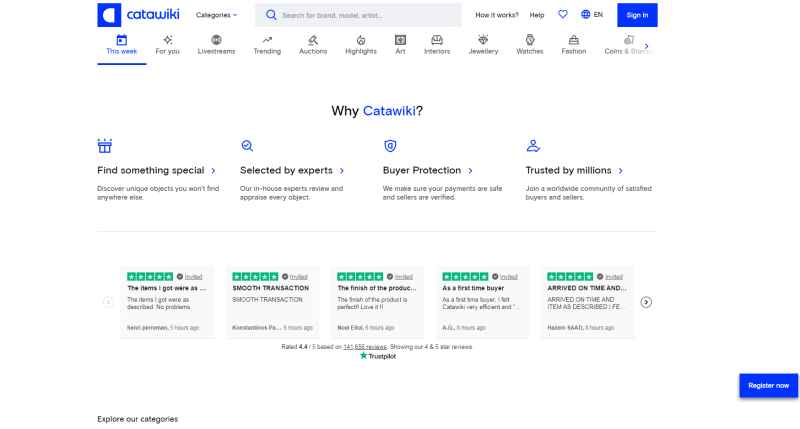Open Selected by experts heading link
Screen dimensions: 800x429
tap(286, 170)
